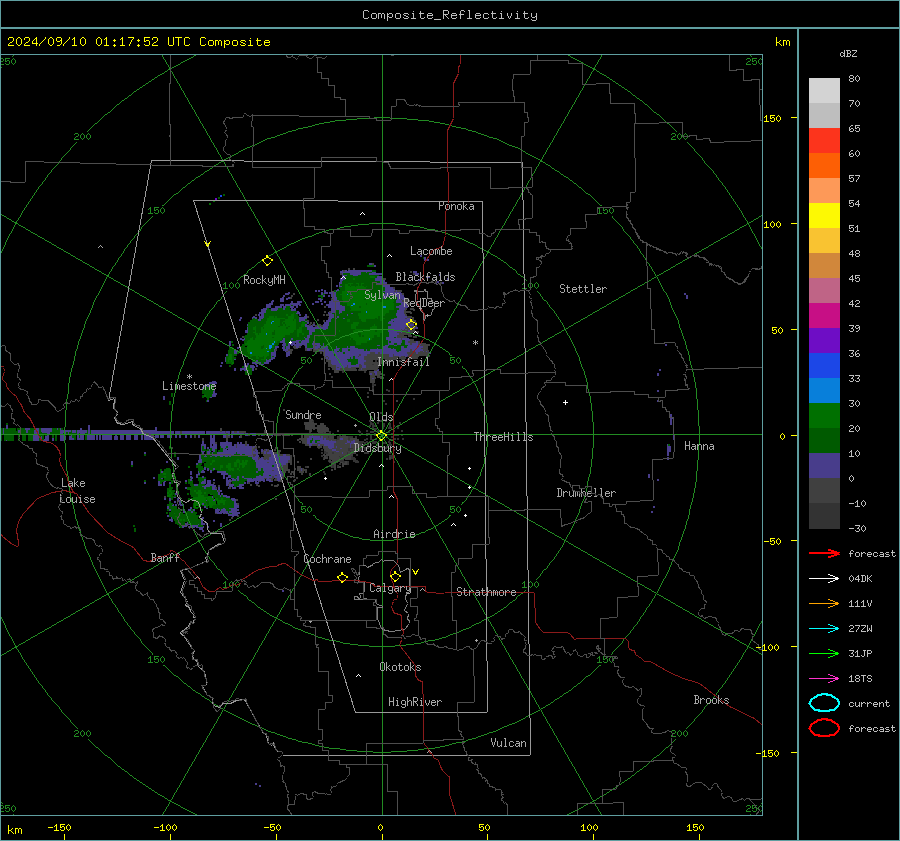
Task: Click the Lacombe city label
Action: click(x=431, y=251)
